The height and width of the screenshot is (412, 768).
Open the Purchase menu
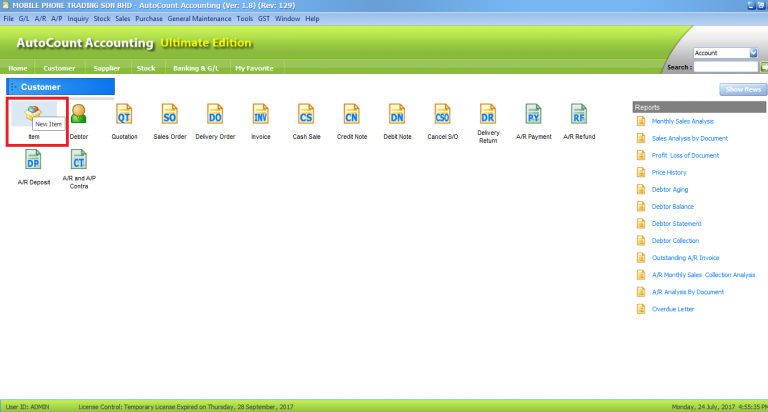tap(149, 19)
